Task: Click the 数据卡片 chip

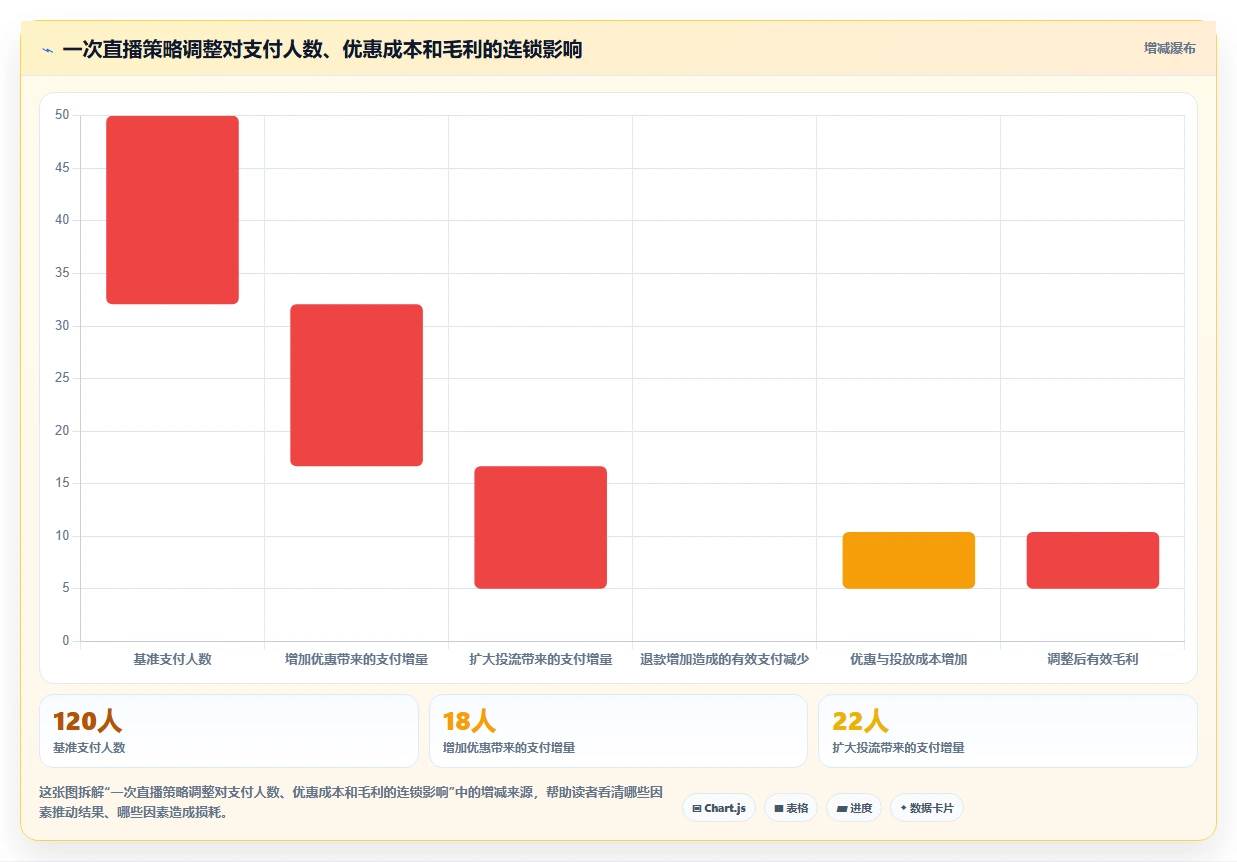Action: point(927,808)
